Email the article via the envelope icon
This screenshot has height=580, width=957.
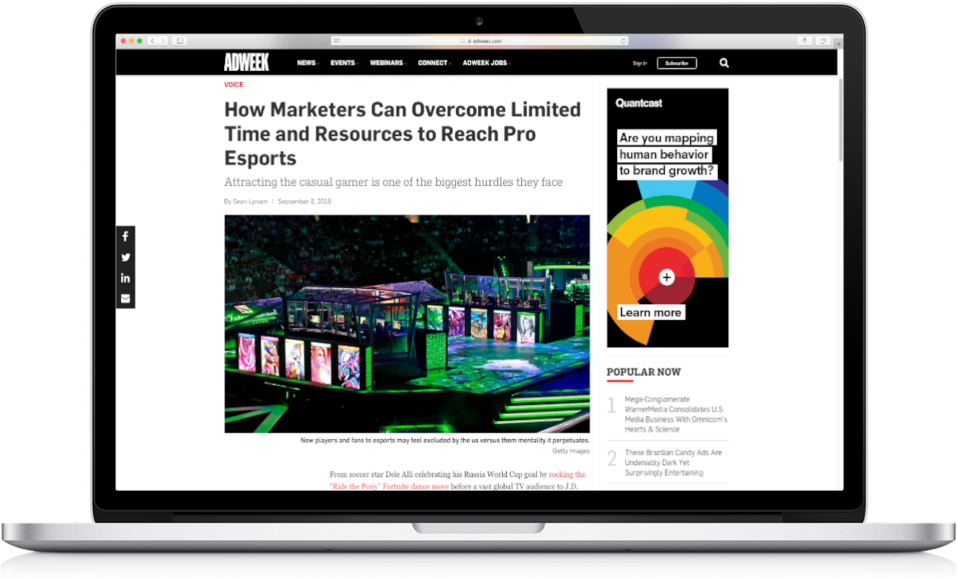[x=125, y=298]
